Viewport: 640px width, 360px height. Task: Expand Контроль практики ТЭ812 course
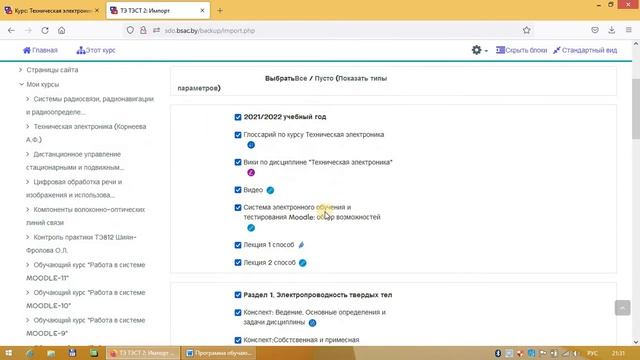point(28,237)
